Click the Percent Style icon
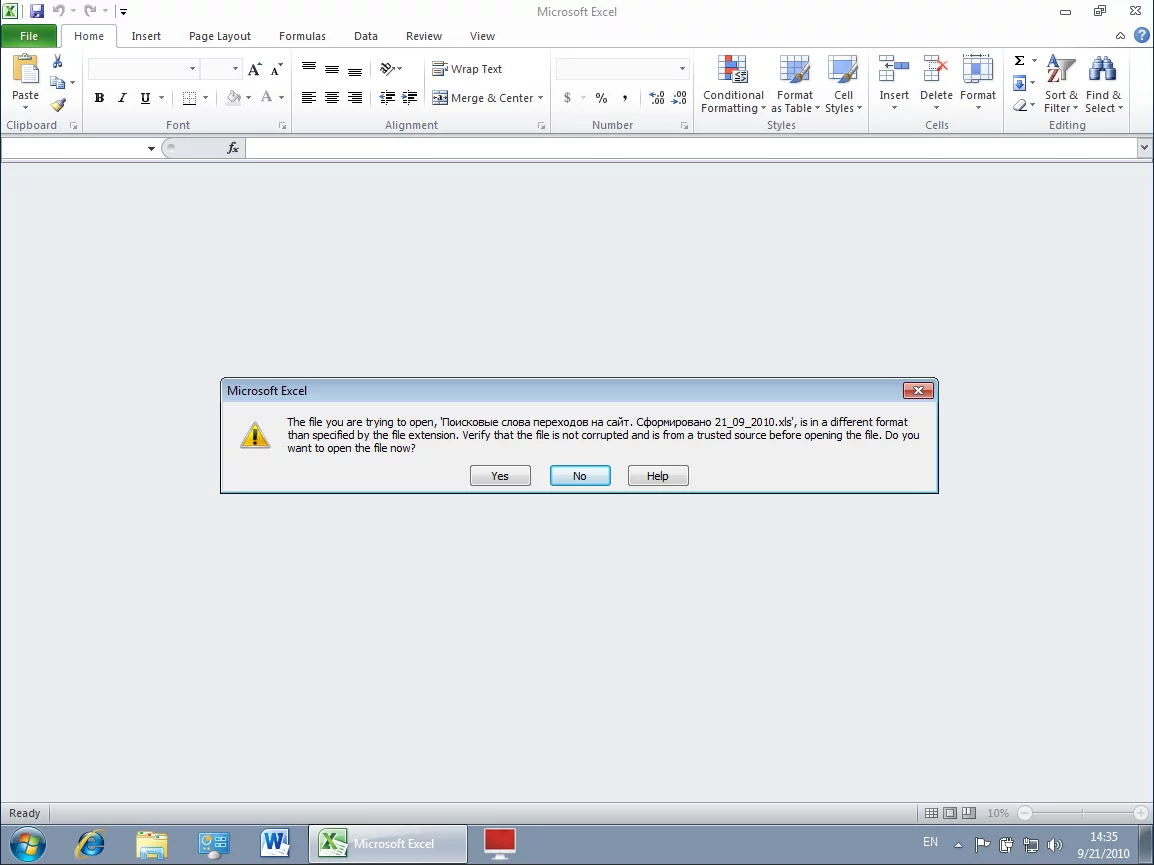1154x865 pixels. click(601, 98)
